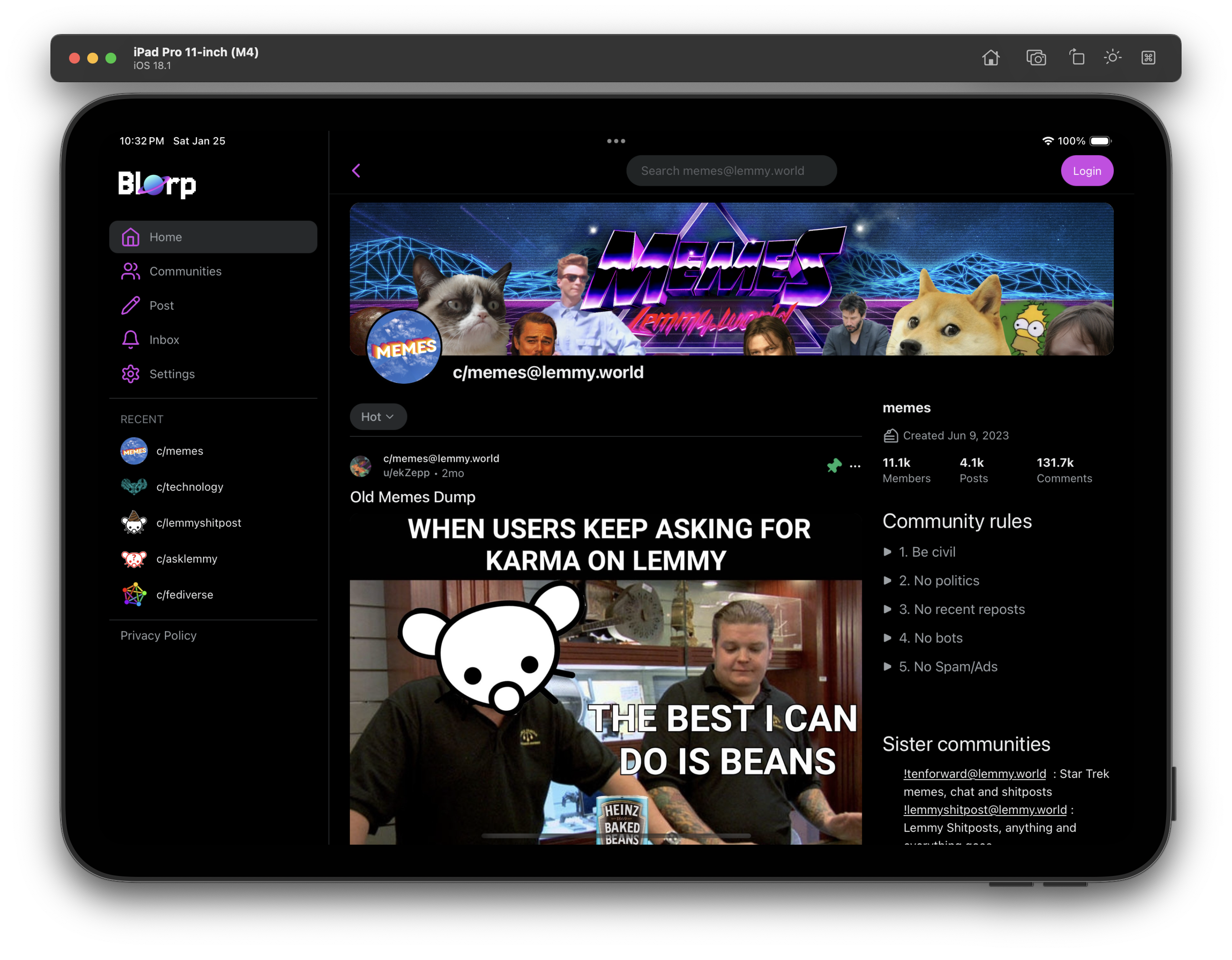This screenshot has height=960, width=1232.
Task: Follow the !tenforward@lemmy.world link
Action: click(974, 774)
